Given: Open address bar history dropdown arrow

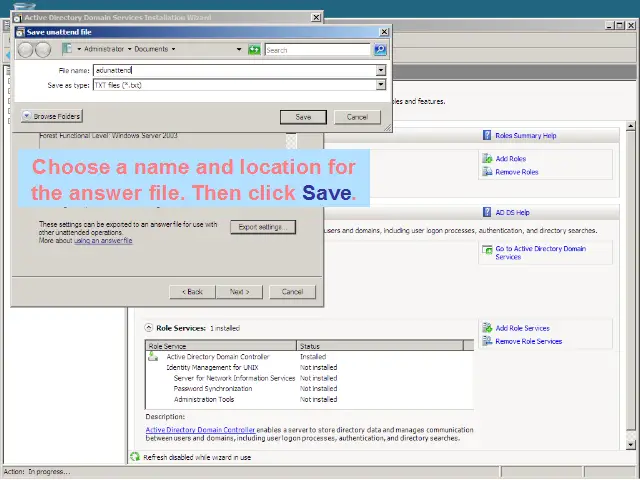Looking at the screenshot, I should coord(239,49).
